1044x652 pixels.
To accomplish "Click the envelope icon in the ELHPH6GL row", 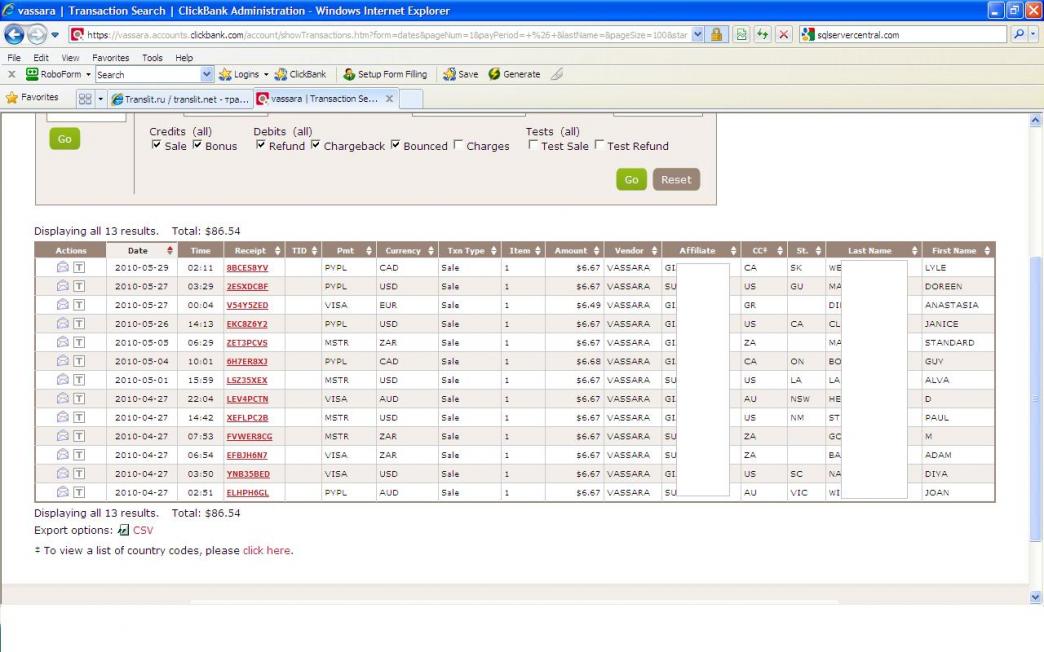I will (x=62, y=492).
